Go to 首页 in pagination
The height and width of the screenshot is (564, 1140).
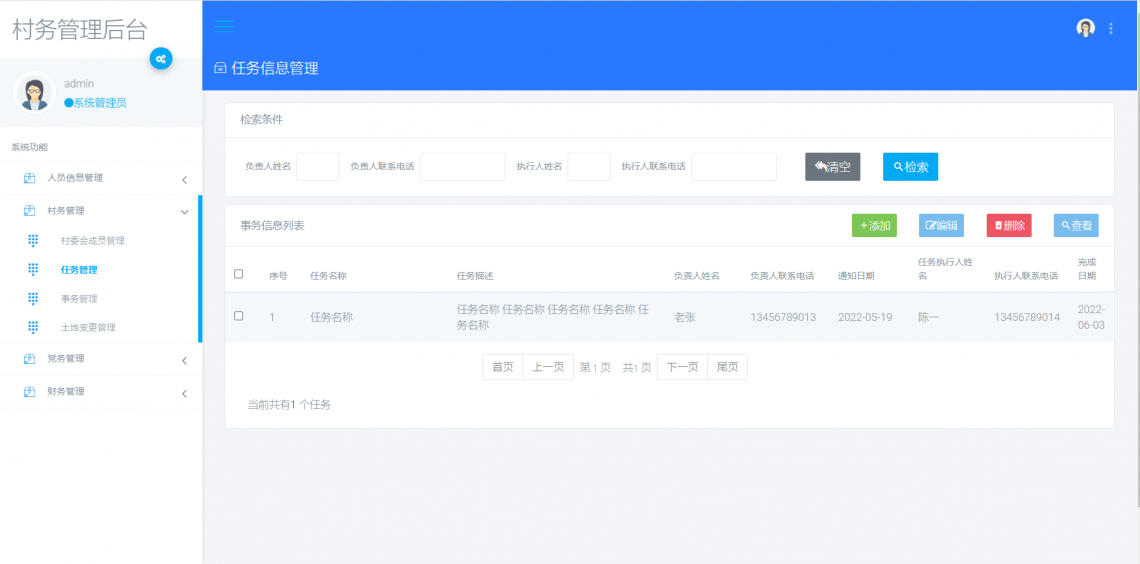pos(503,367)
